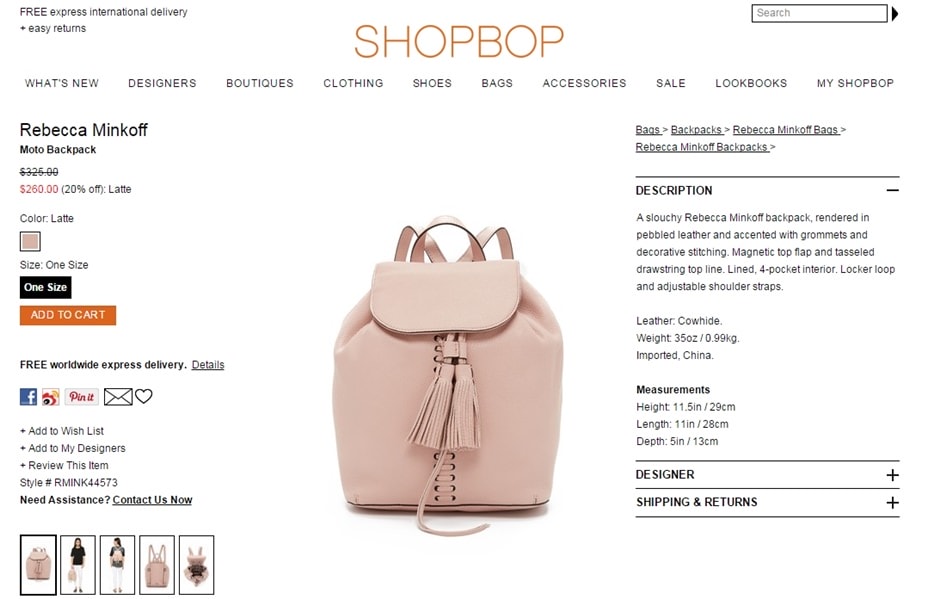
Task: Open the Backpacks breadcrumb link
Action: (696, 130)
